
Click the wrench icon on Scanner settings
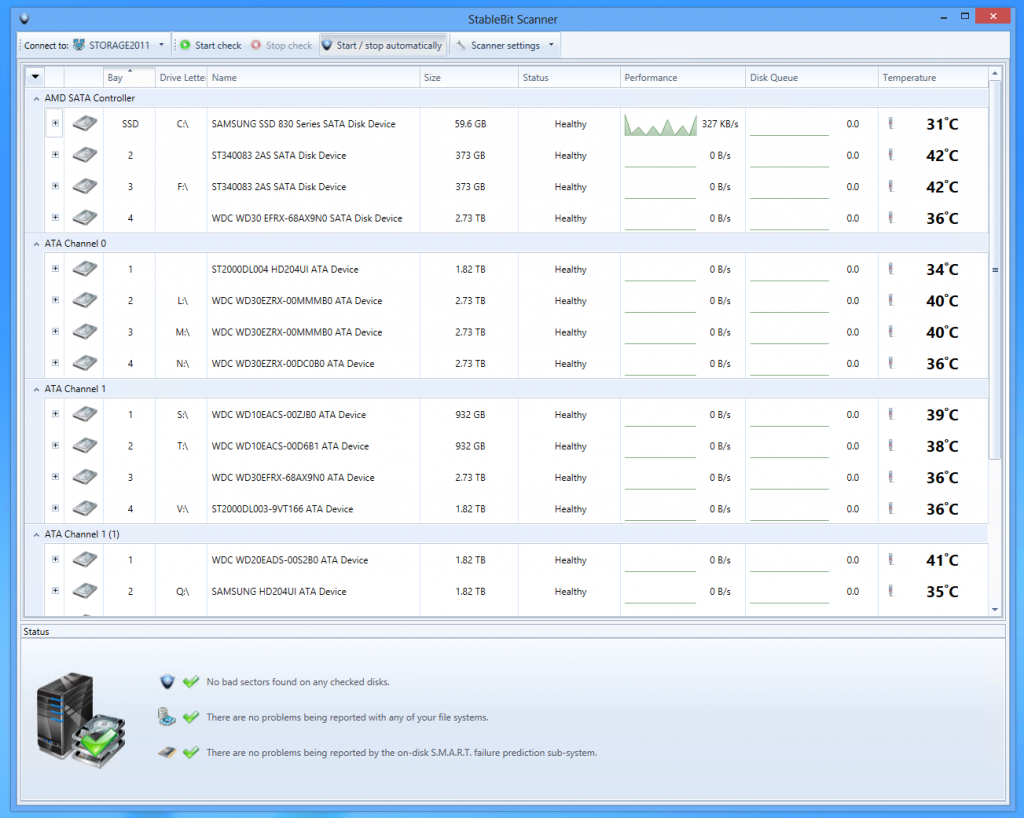pos(463,44)
